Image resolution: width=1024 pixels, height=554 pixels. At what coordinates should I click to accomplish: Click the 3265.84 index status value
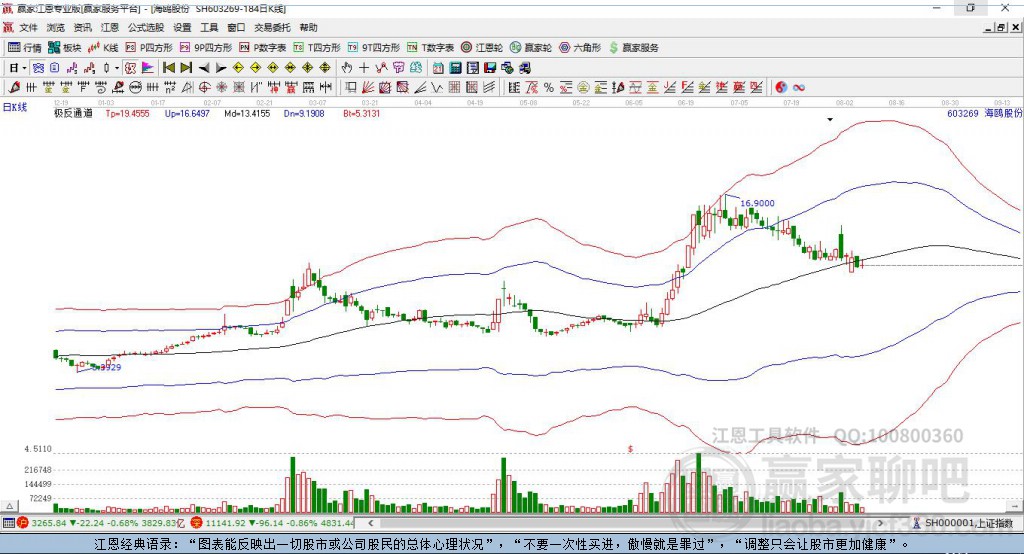point(49,523)
